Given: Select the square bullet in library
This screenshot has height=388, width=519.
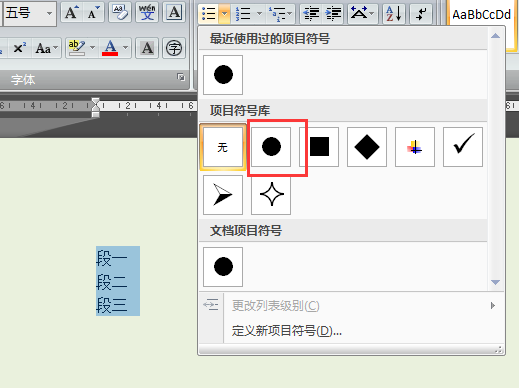Looking at the screenshot, I should point(319,147).
